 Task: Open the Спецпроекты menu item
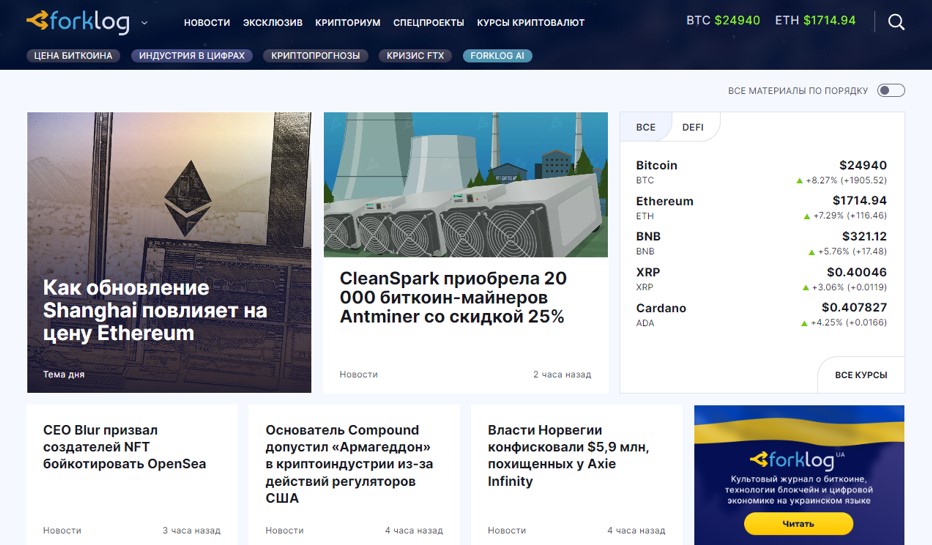(x=429, y=23)
